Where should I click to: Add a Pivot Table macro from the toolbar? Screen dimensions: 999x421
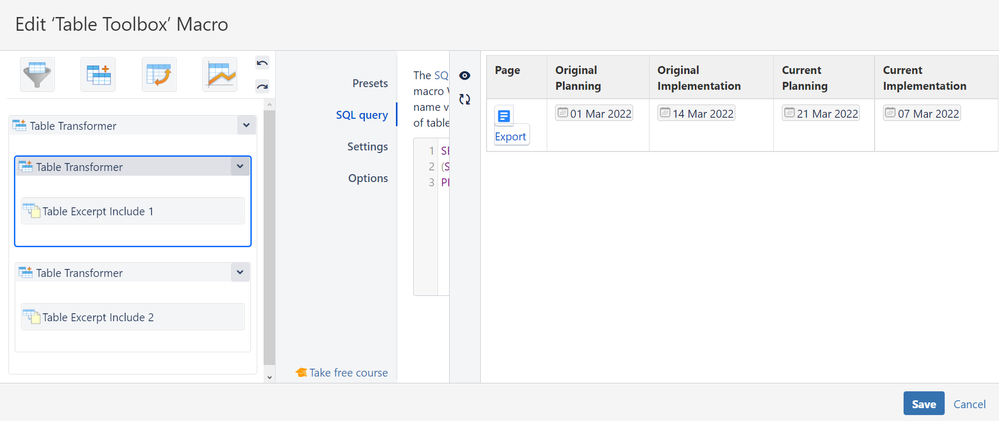[159, 75]
